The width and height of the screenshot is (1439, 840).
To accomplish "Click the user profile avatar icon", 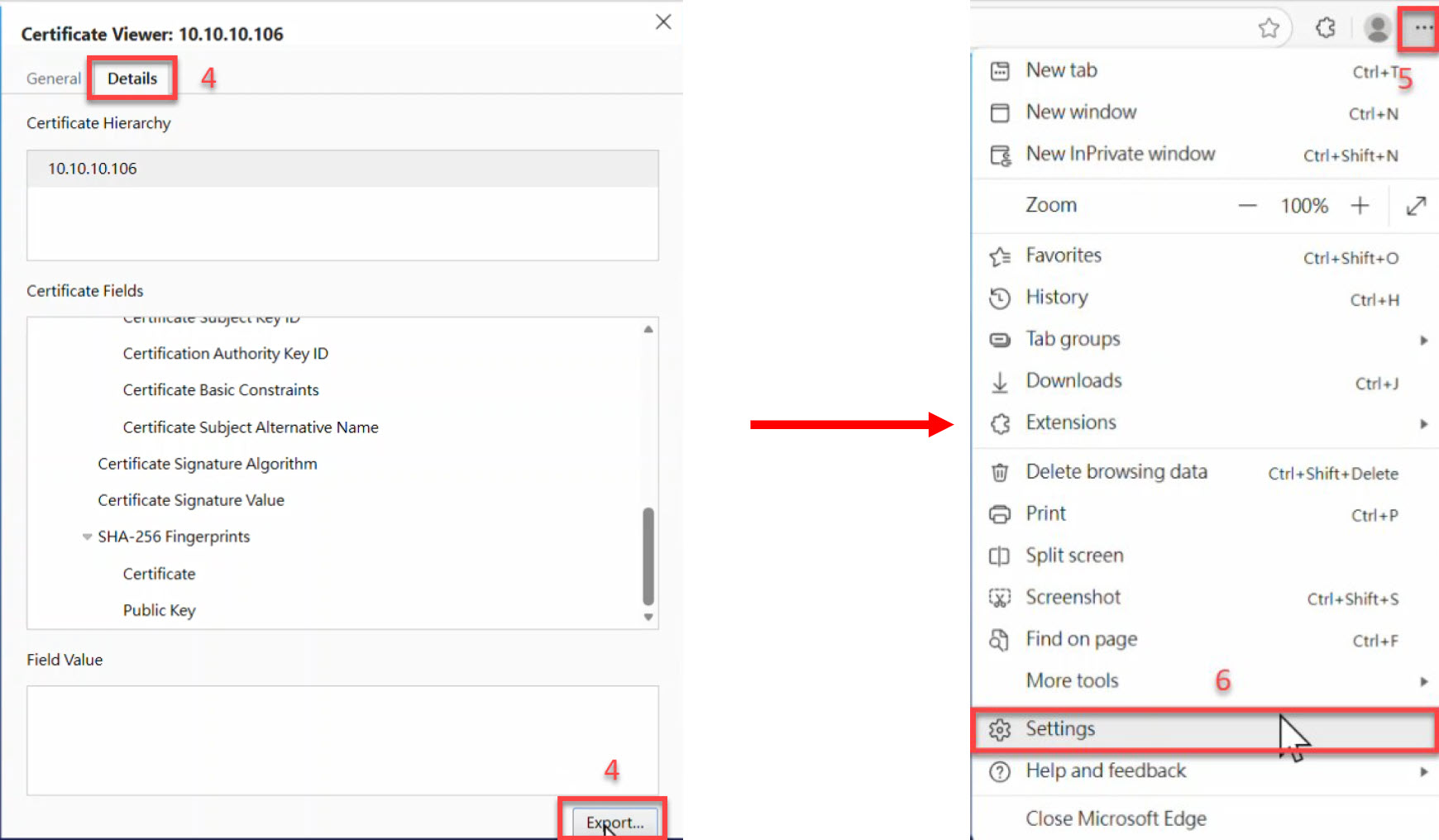I will (1377, 28).
